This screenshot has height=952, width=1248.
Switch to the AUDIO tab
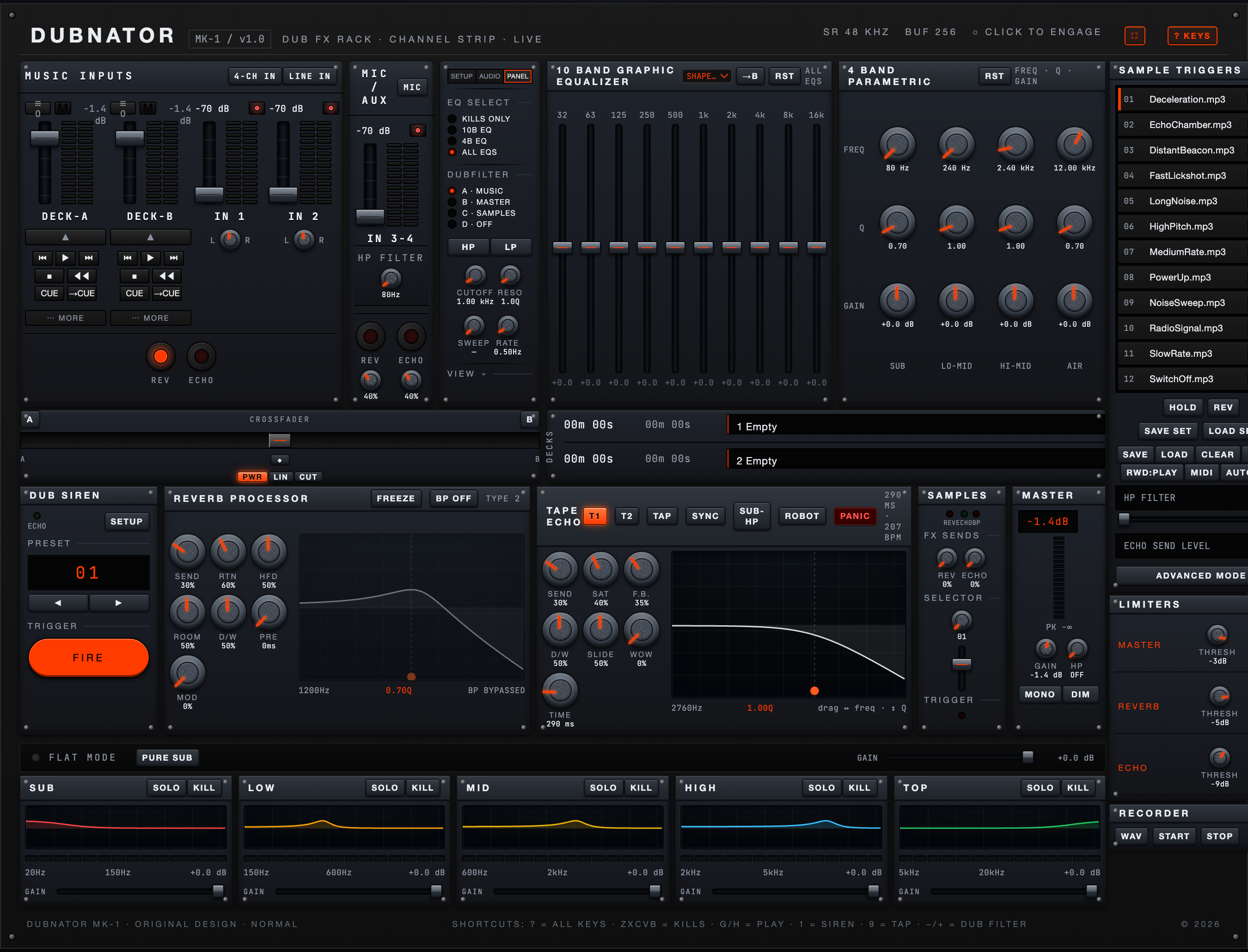[x=489, y=76]
